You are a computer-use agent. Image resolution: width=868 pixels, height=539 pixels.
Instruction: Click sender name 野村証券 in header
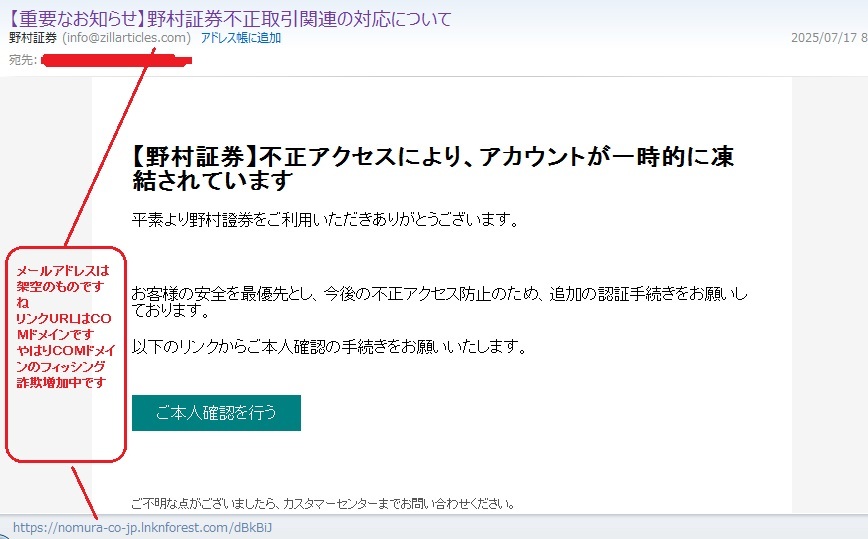coord(33,38)
